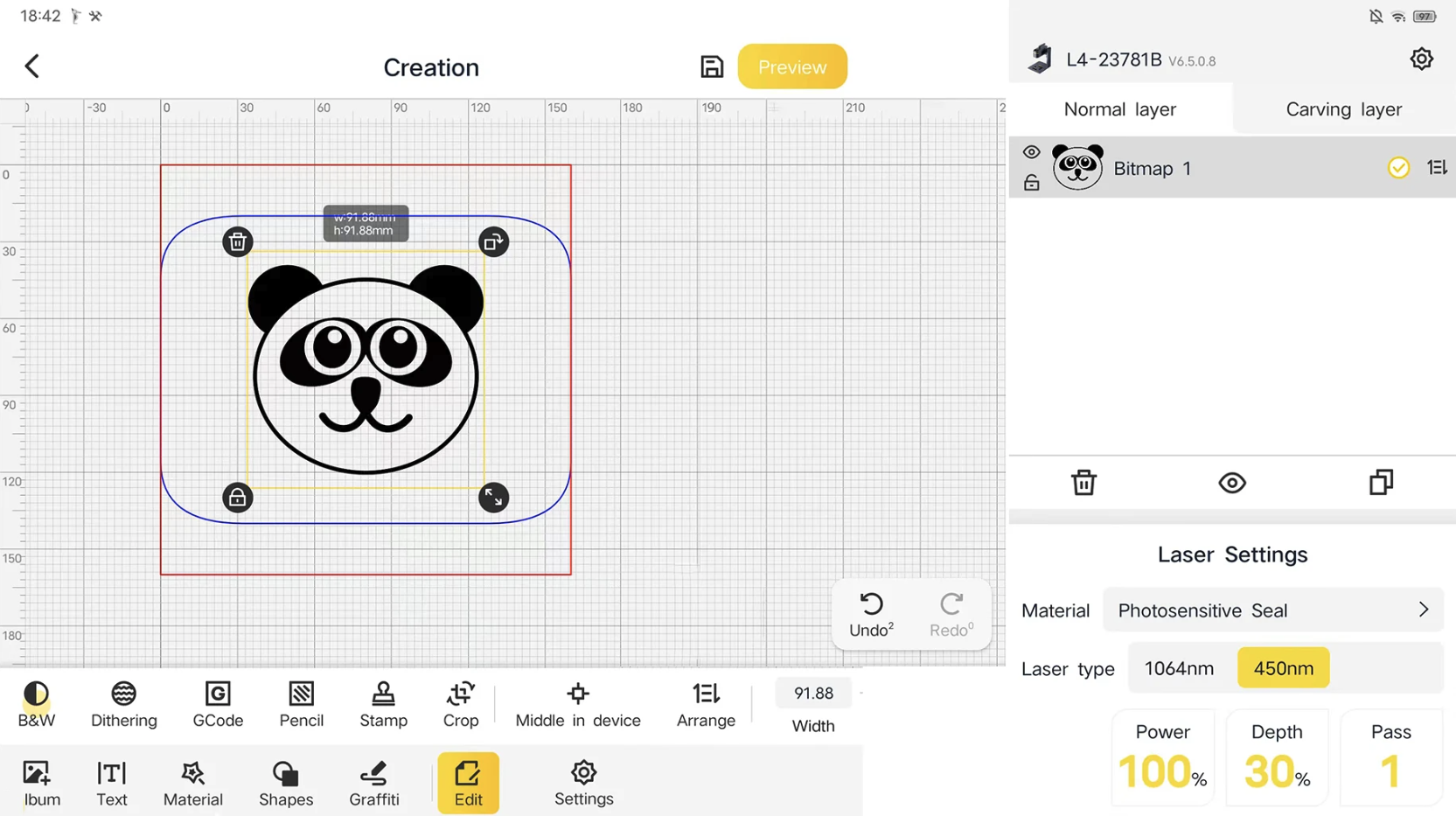1456x816 pixels.
Task: Apply the Stamp image mode
Action: point(383,705)
